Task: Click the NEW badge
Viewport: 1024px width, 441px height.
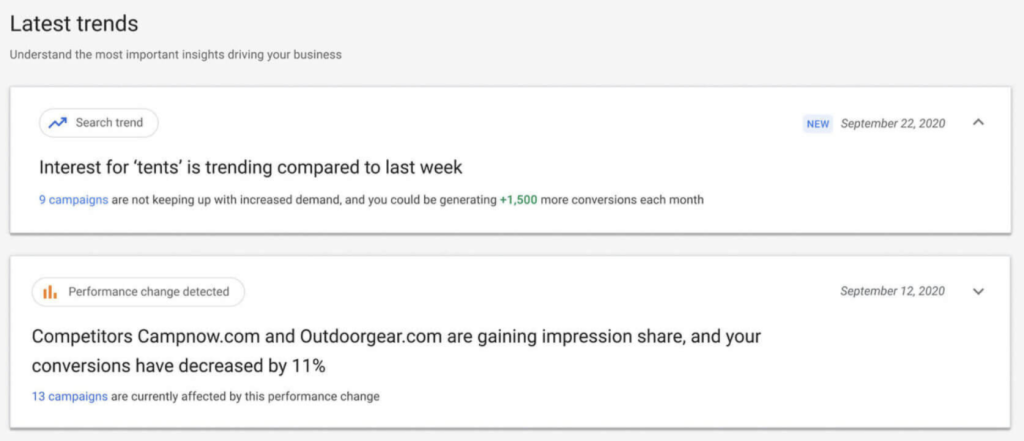Action: point(818,123)
